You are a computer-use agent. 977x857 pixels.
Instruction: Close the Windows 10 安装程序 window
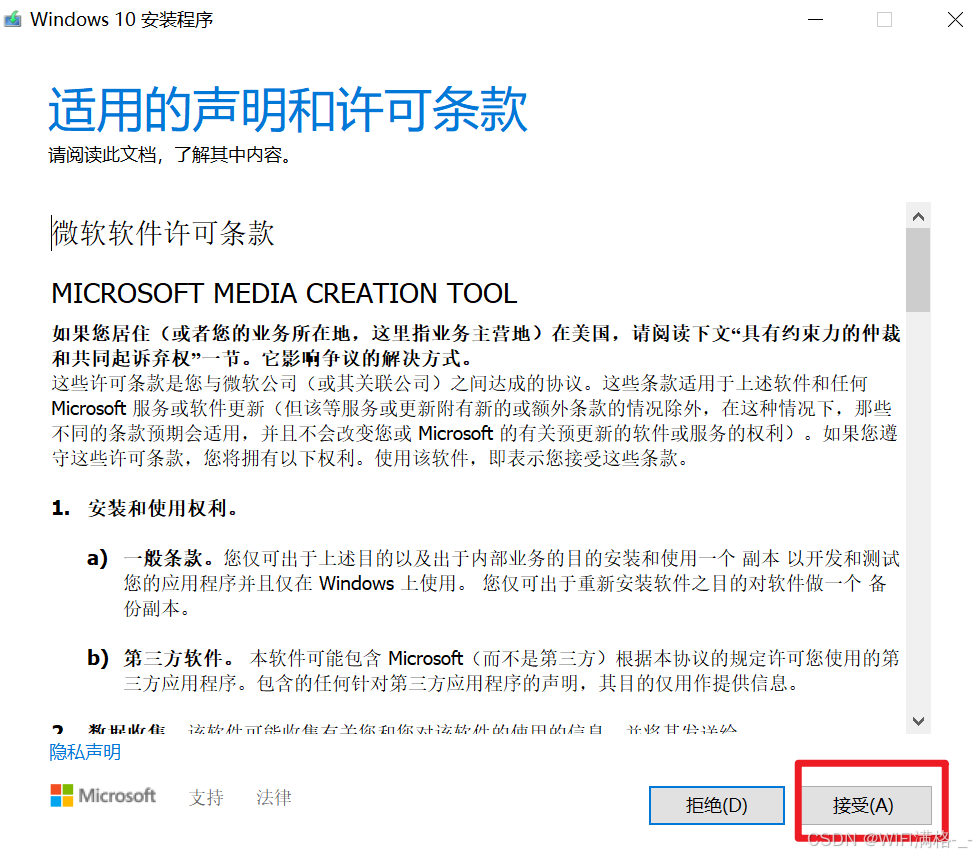tap(955, 19)
